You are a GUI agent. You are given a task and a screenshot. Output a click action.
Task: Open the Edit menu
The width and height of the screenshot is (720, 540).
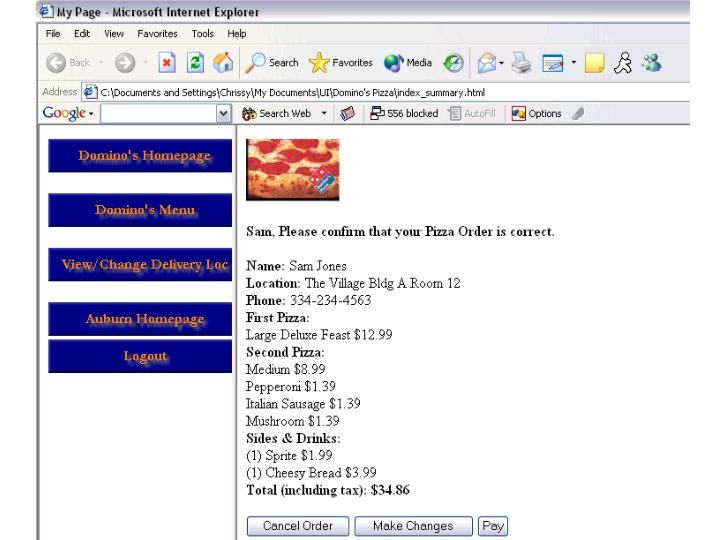point(82,34)
